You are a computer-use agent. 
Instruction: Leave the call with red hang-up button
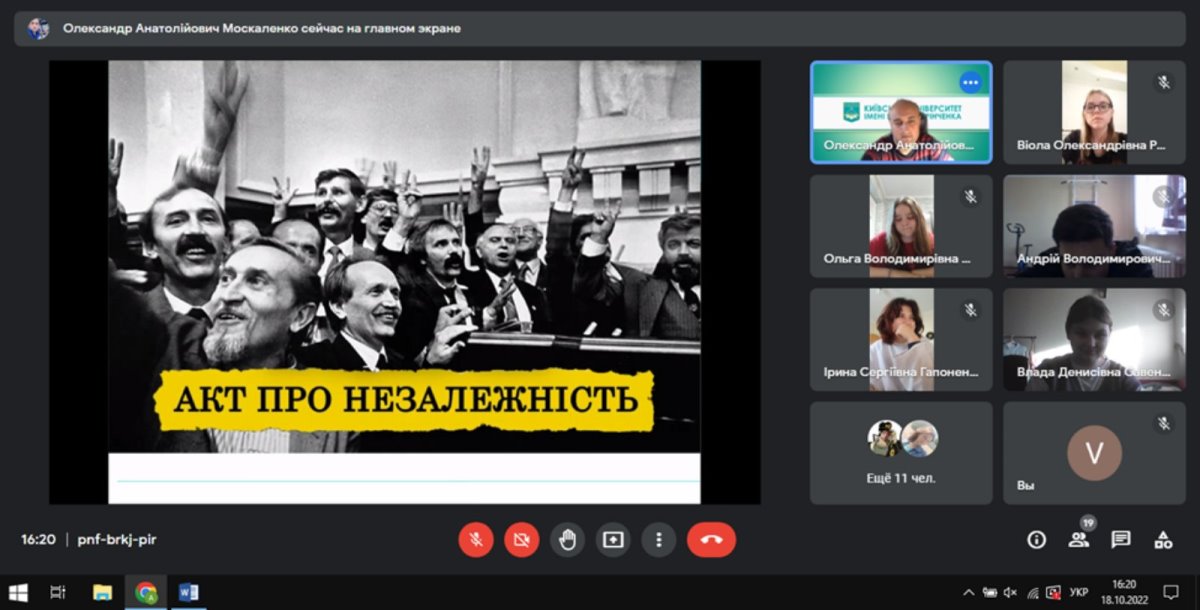(711, 540)
